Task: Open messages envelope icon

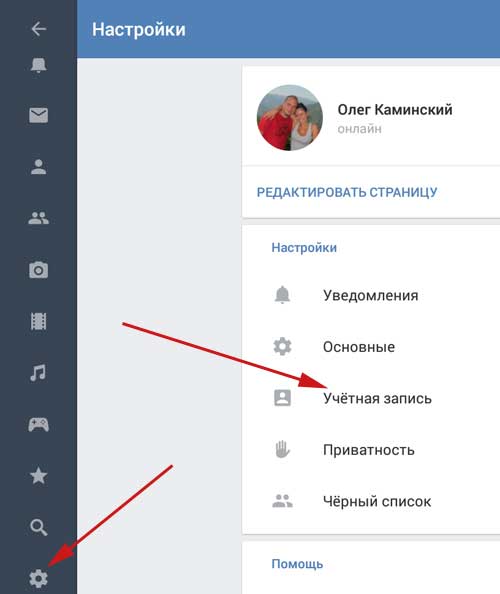Action: [39, 115]
